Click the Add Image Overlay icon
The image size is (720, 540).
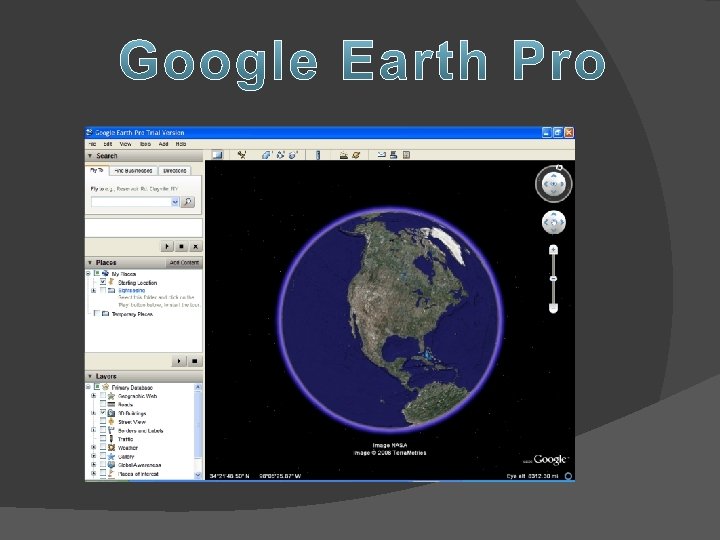(x=293, y=155)
